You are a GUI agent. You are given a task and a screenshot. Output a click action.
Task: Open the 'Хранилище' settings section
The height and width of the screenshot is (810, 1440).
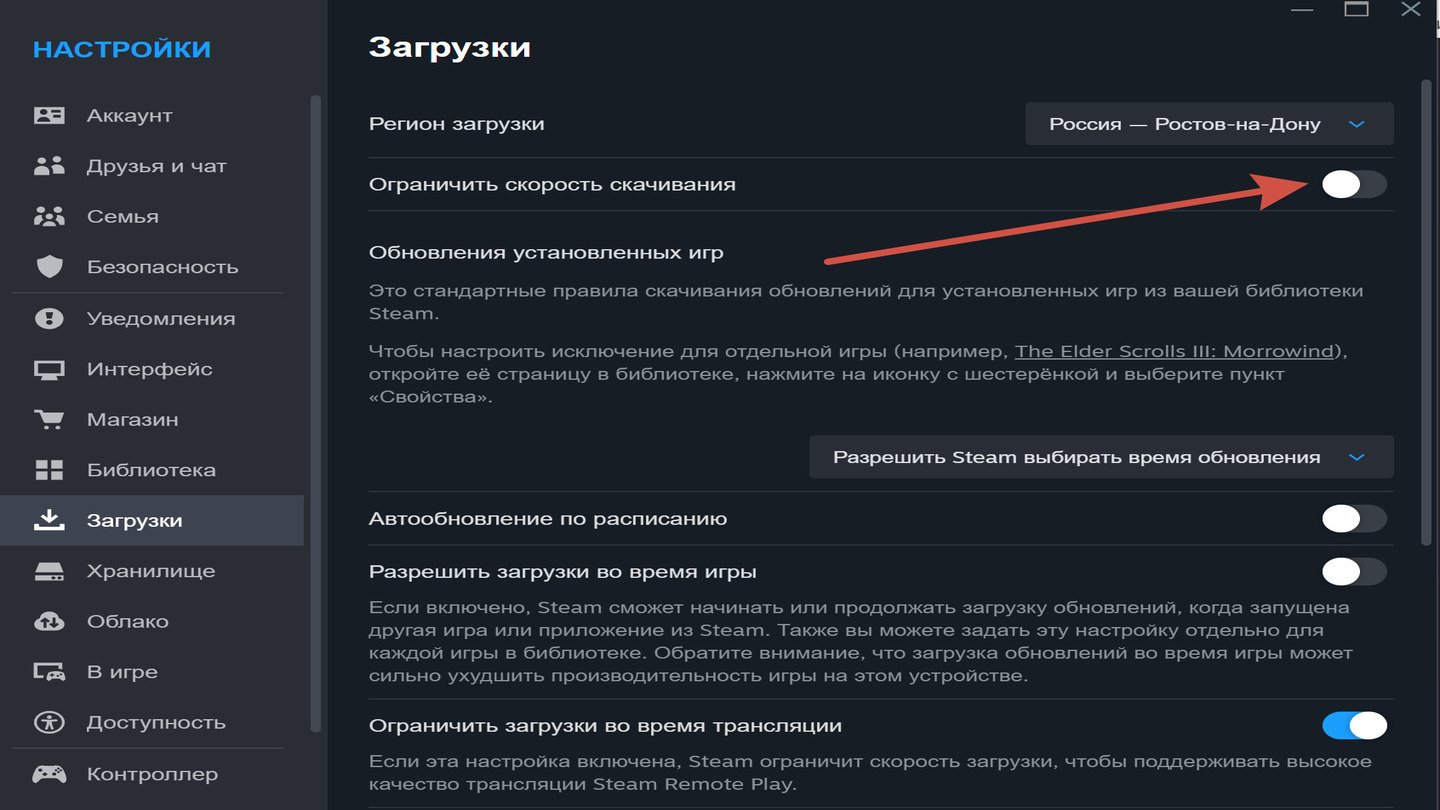[150, 571]
